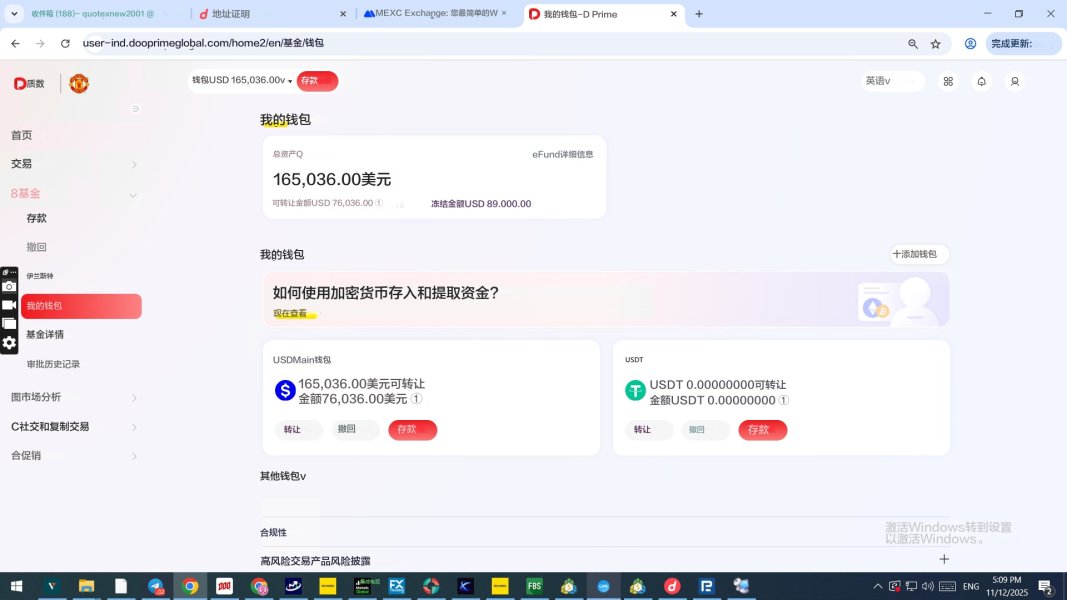Open 审批历史记录 in sidebar
Image resolution: width=1067 pixels, height=600 pixels.
click(x=53, y=364)
